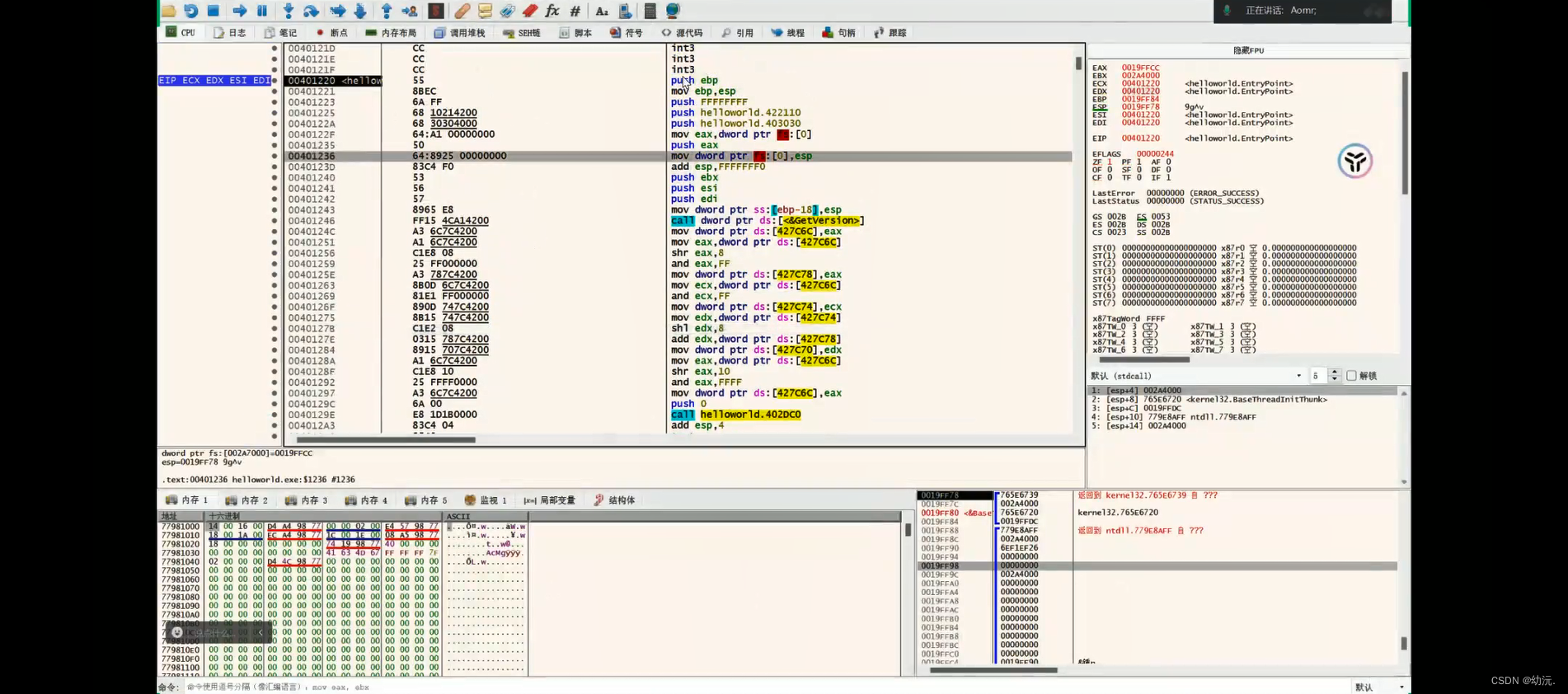Open the 源代码 (Source) tab
1568x694 pixels.
(x=682, y=32)
